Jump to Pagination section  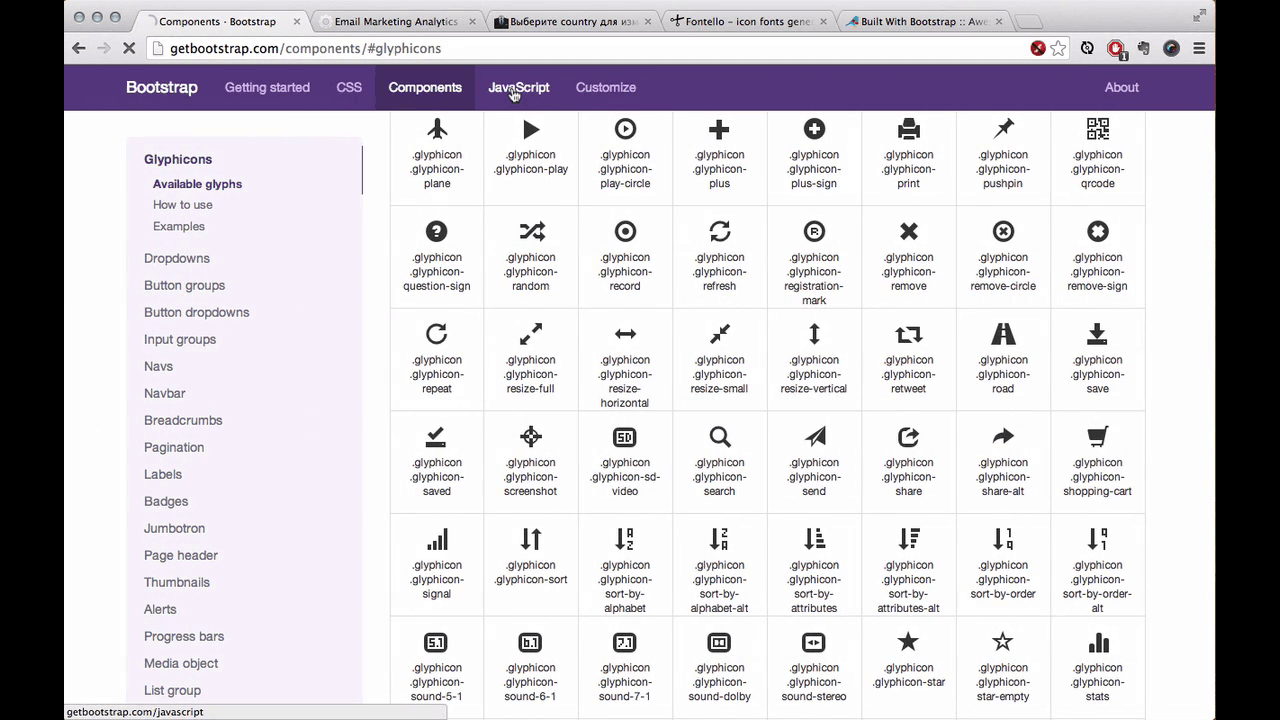174,447
